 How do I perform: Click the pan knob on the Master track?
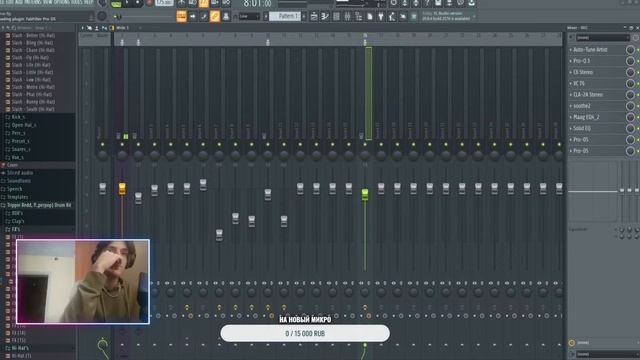(x=102, y=155)
